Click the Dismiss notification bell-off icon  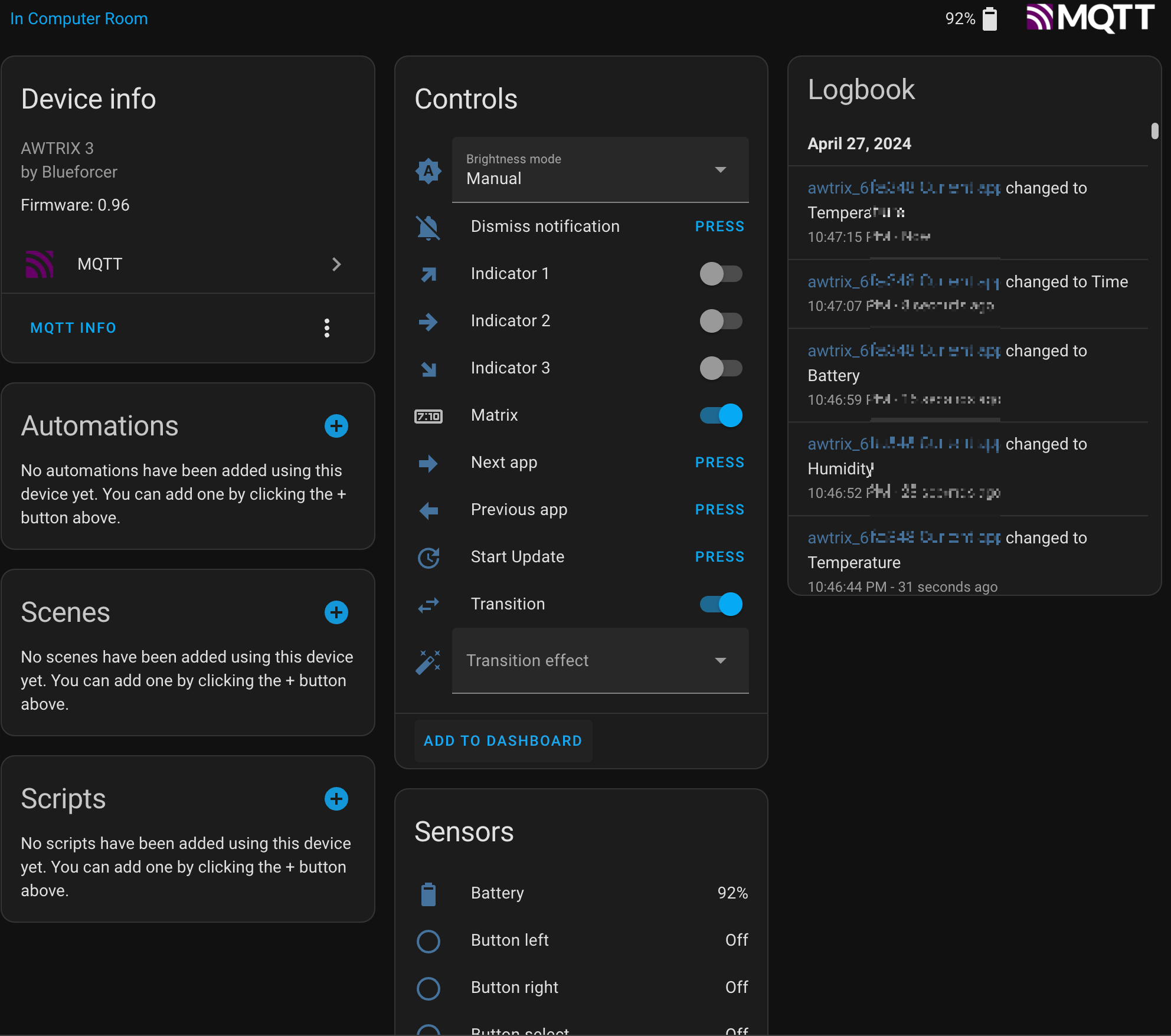[x=429, y=227]
